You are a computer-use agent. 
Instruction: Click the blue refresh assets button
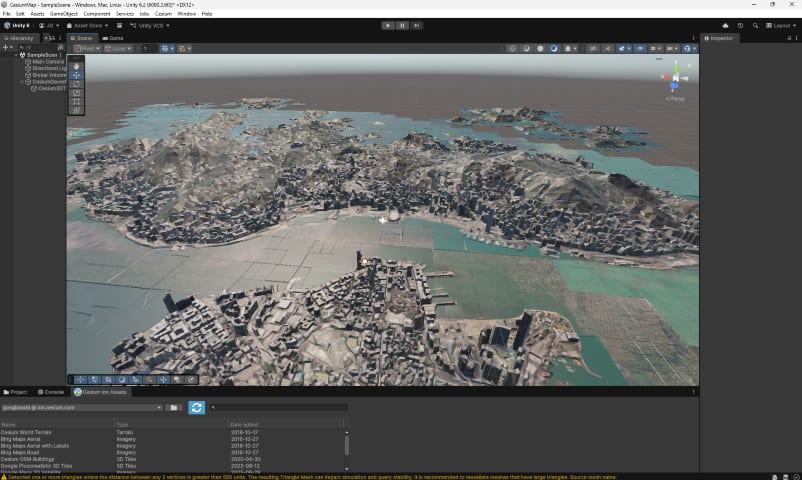[196, 408]
